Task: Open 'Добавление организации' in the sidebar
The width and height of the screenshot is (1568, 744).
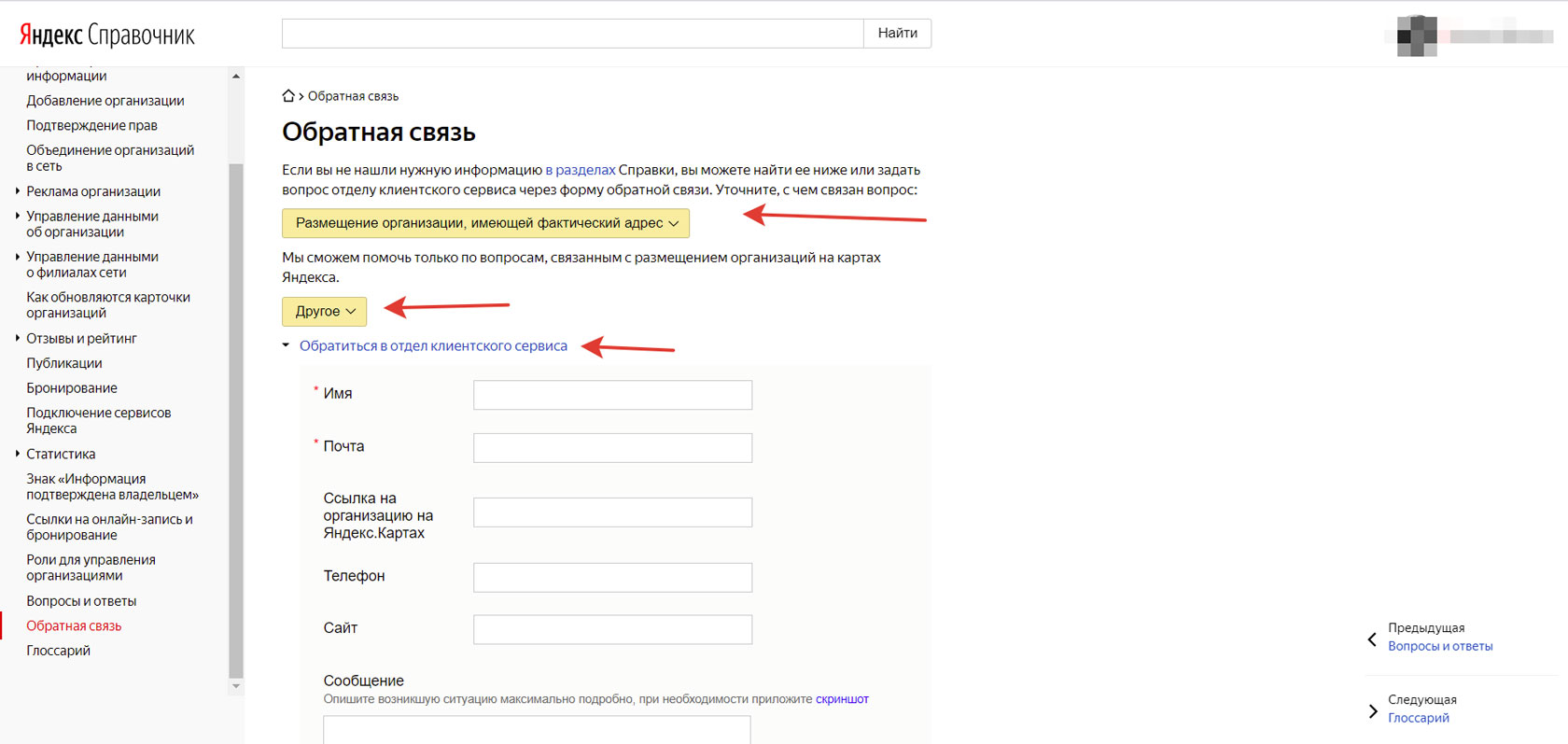Action: [105, 101]
